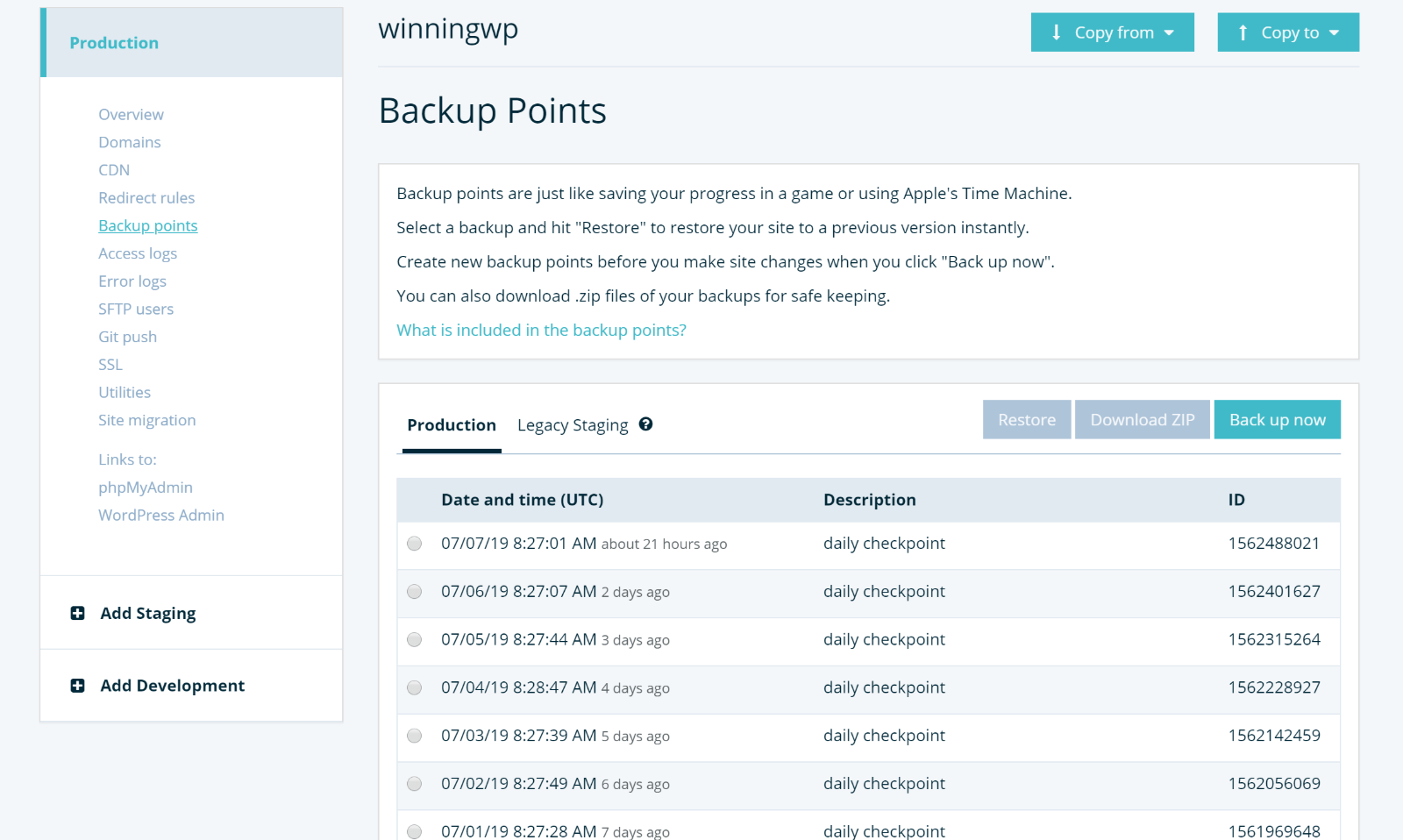Image resolution: width=1403 pixels, height=840 pixels.
Task: Switch to the Legacy Staging tab
Action: [x=573, y=424]
